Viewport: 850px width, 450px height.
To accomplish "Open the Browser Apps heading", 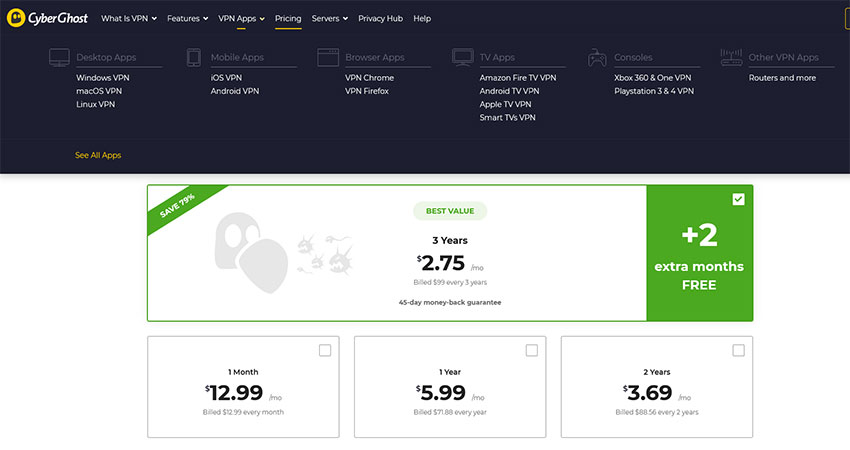I will (375, 57).
